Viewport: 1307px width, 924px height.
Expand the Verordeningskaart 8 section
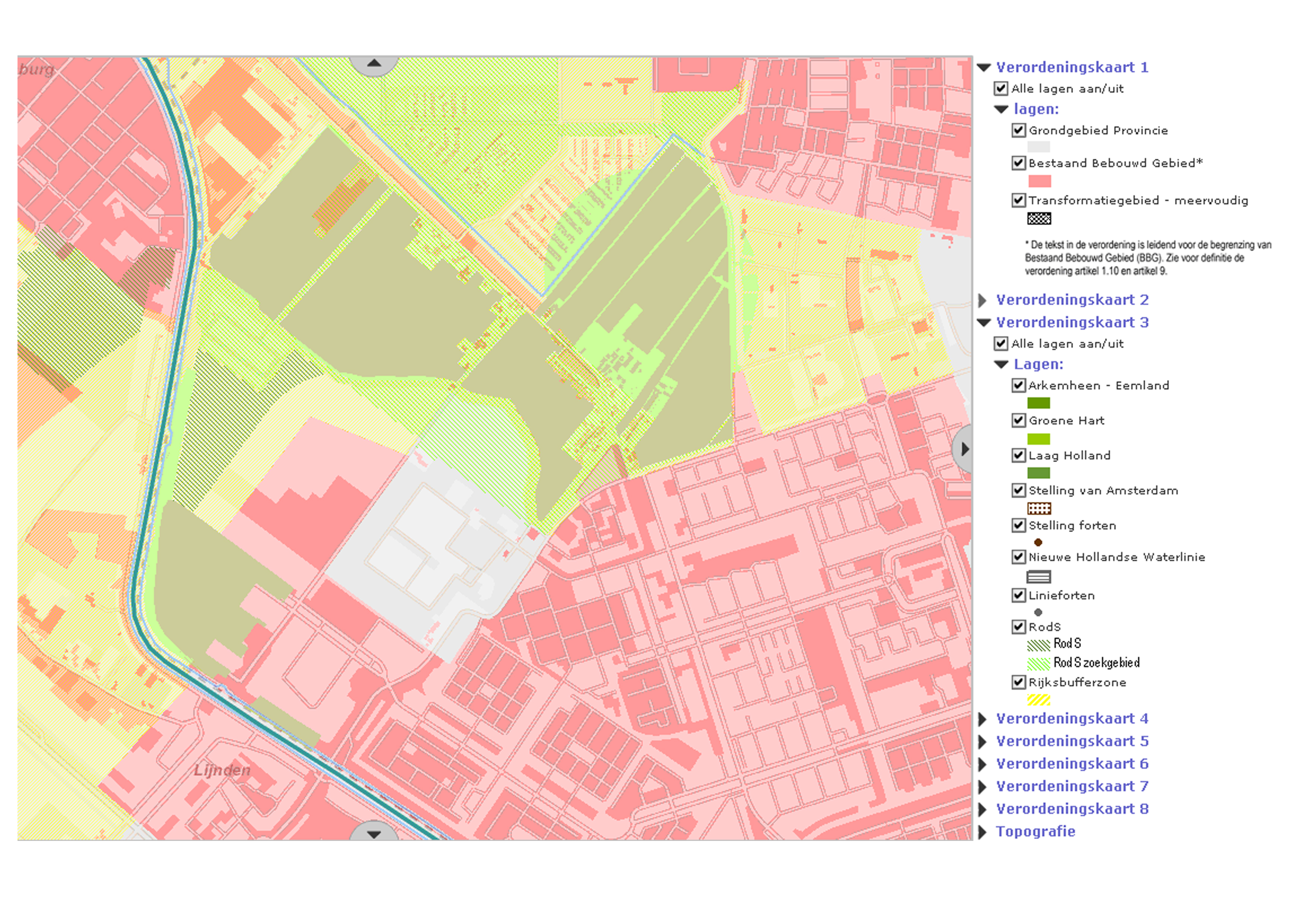click(982, 810)
